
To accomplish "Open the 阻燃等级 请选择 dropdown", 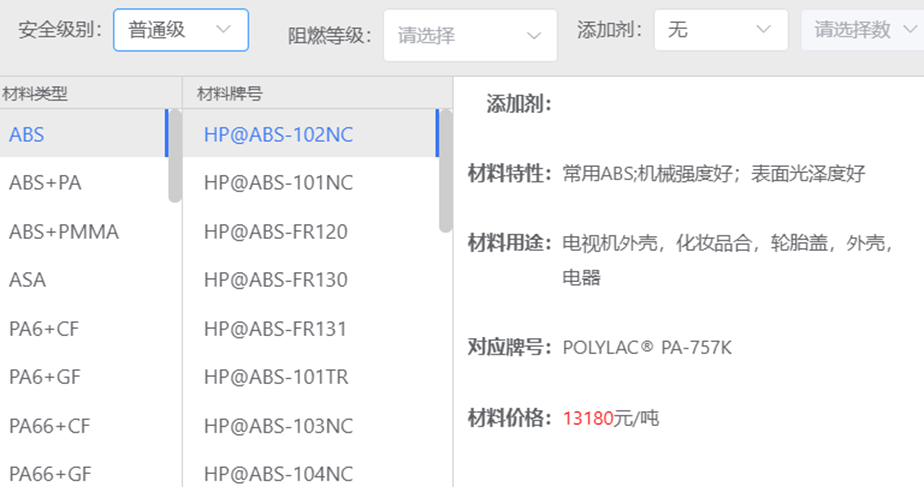I will point(470,35).
